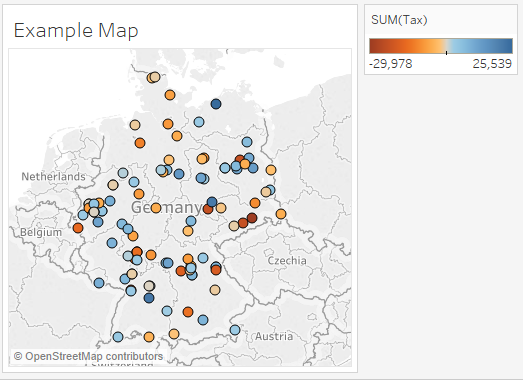
Task: Click the Czechia map label
Action: click(x=287, y=261)
